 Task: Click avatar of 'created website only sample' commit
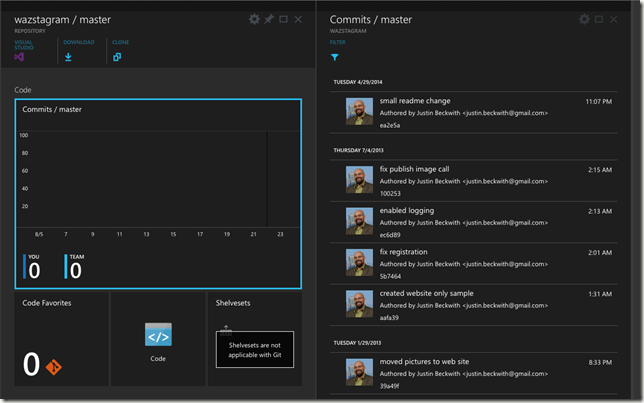pyautogui.click(x=359, y=304)
